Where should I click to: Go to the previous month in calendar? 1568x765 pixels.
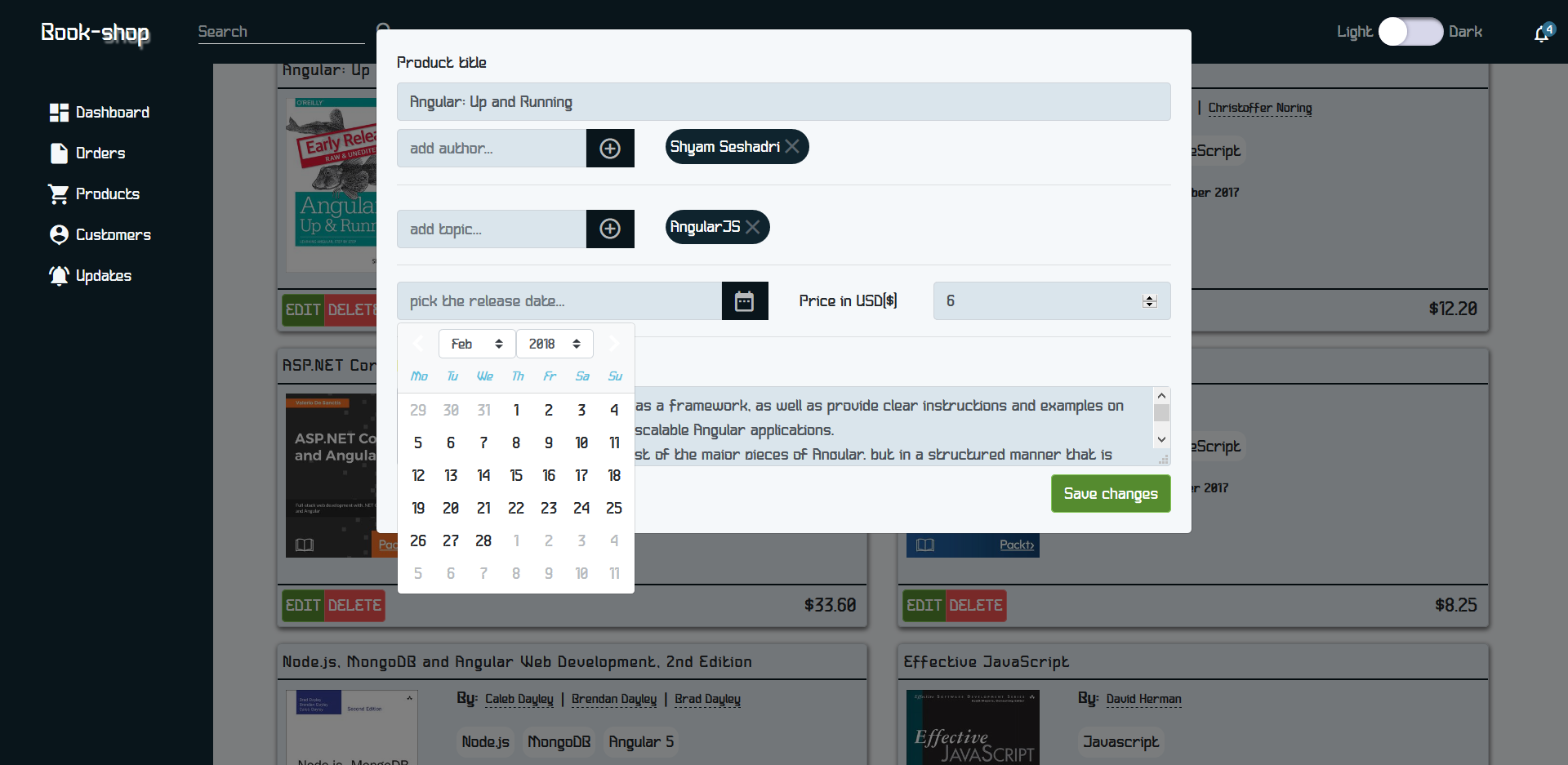[418, 343]
